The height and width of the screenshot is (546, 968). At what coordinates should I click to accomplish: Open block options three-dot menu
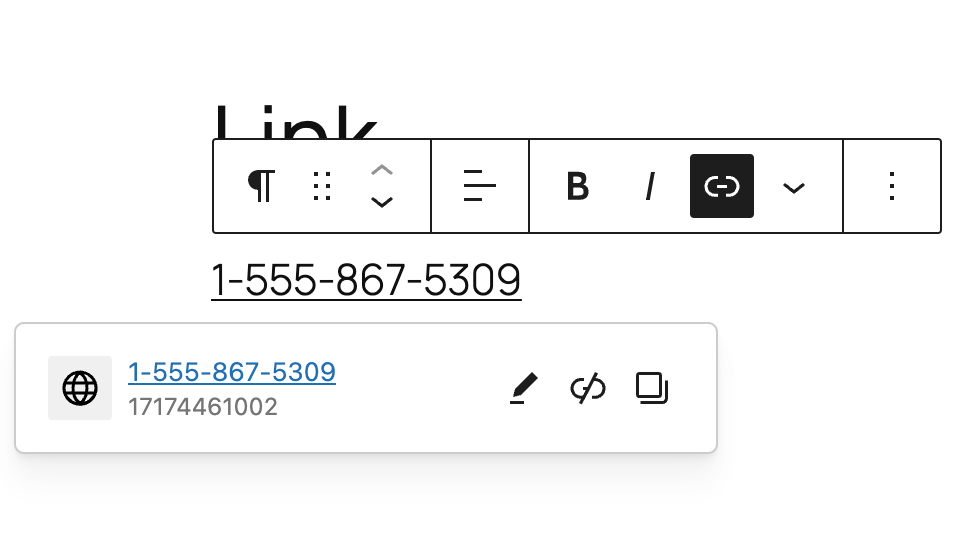pyautogui.click(x=892, y=186)
